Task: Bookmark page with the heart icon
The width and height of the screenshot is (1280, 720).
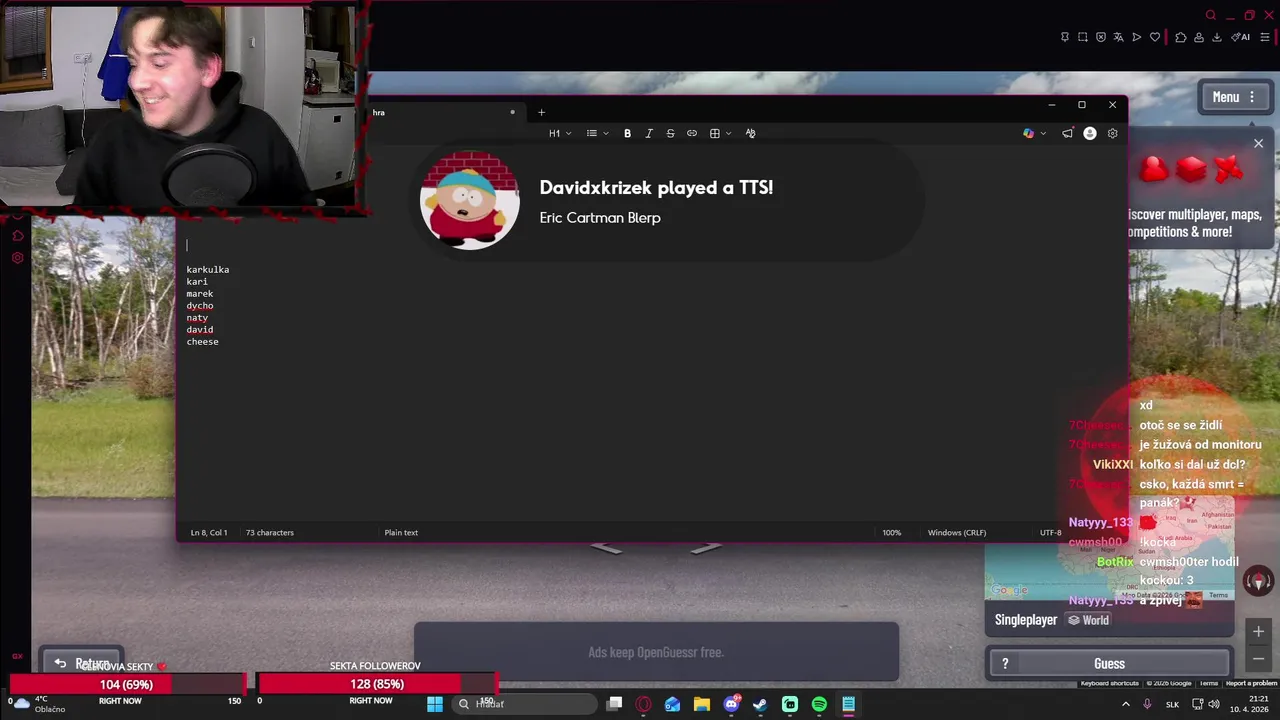Action: [x=1155, y=37]
